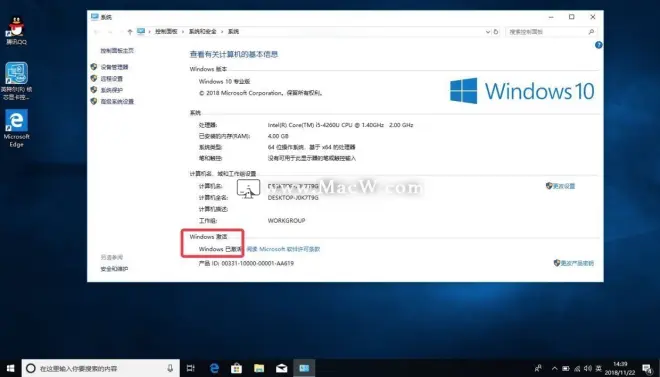Open the Intel graphics control panel desktop shortcut
This screenshot has width=660, height=377.
coord(16,81)
